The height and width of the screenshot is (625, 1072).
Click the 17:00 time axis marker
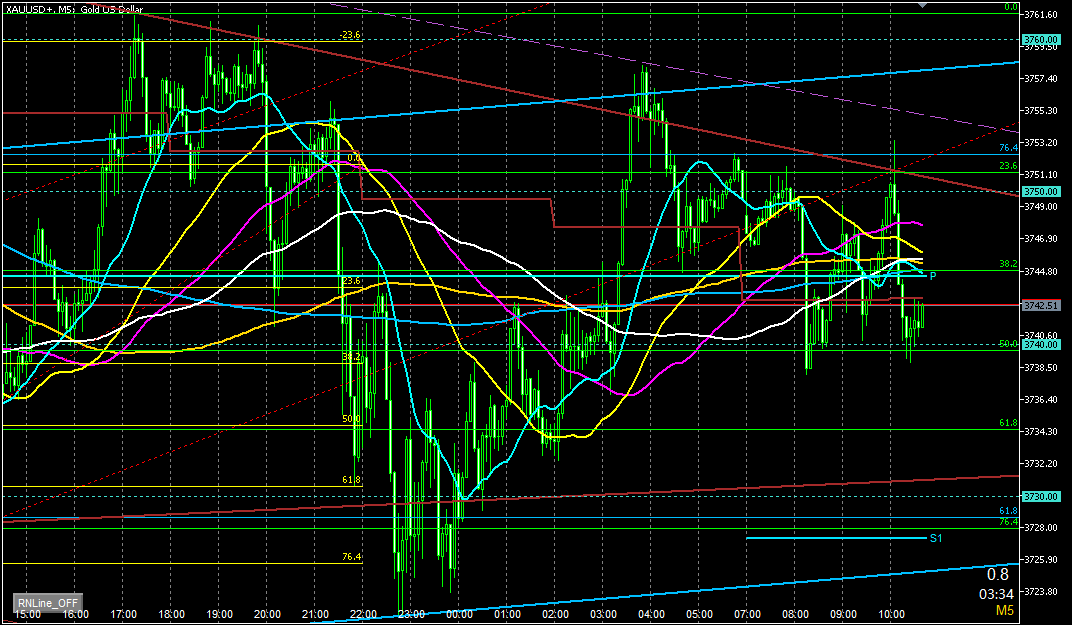tap(124, 614)
